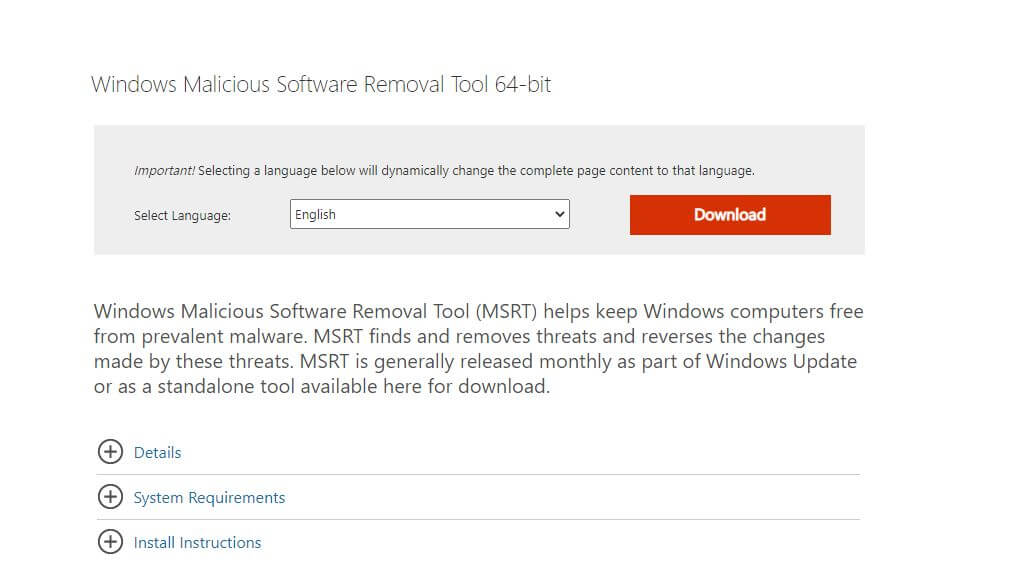The height and width of the screenshot is (563, 1024).
Task: Click the plus icon beside Details
Action: click(109, 452)
